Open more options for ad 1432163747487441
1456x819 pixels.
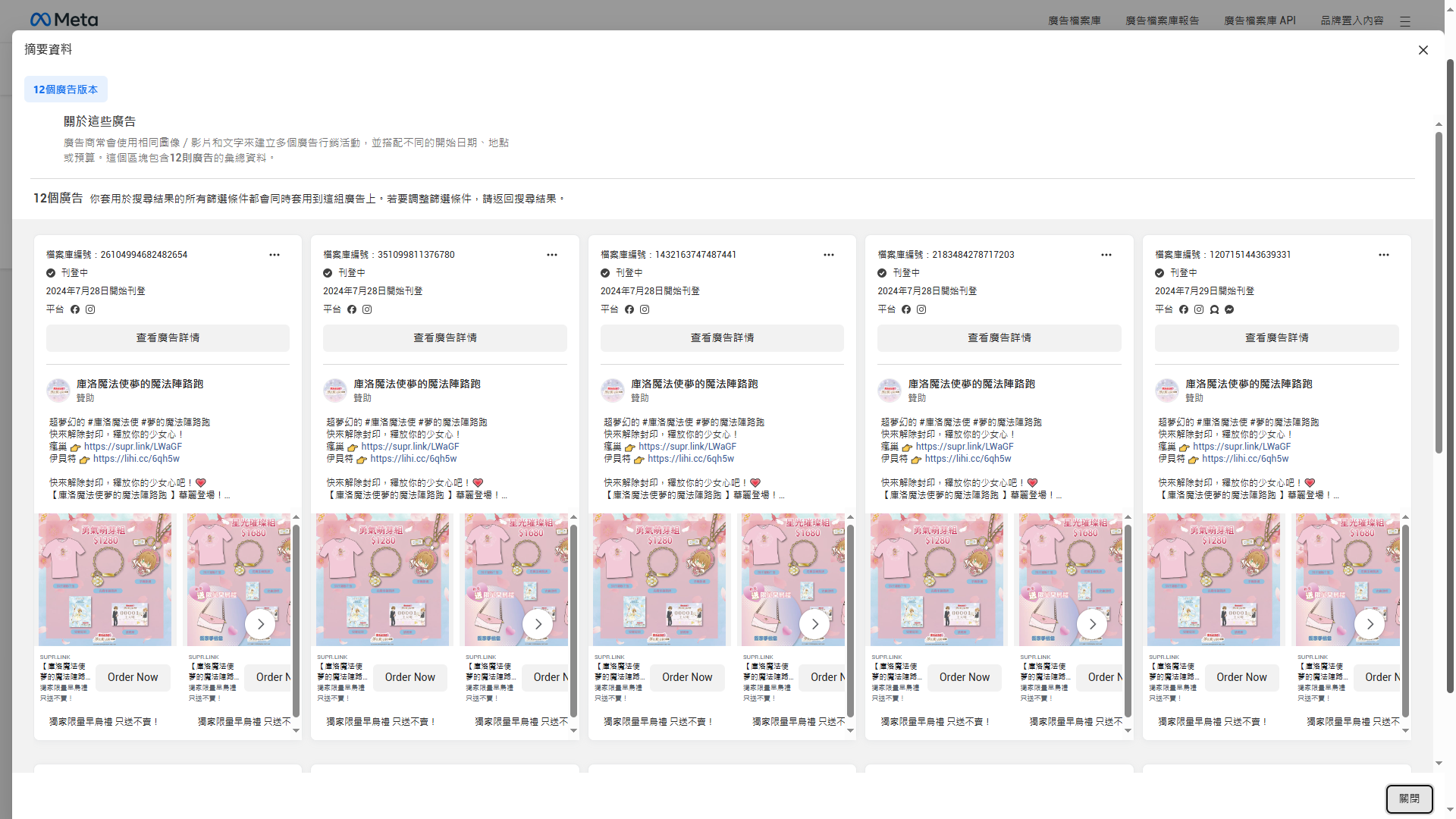pos(829,255)
